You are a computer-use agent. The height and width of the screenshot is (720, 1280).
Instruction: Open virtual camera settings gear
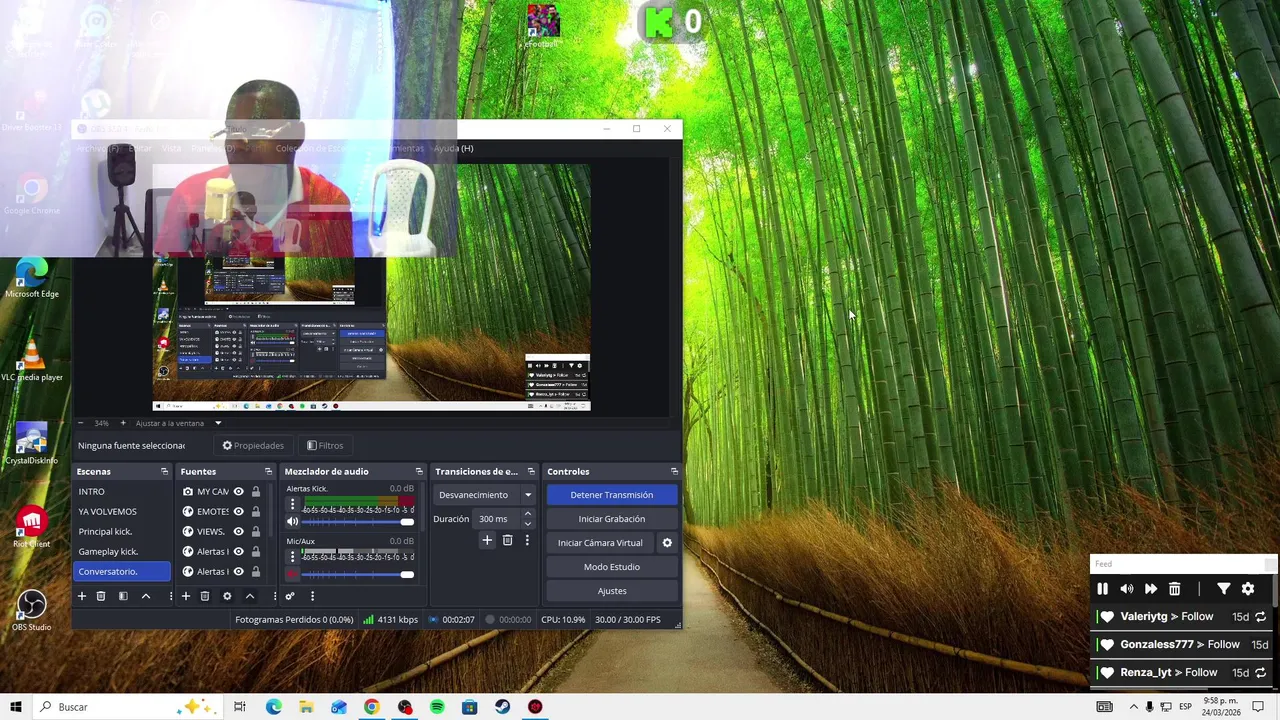tap(667, 543)
